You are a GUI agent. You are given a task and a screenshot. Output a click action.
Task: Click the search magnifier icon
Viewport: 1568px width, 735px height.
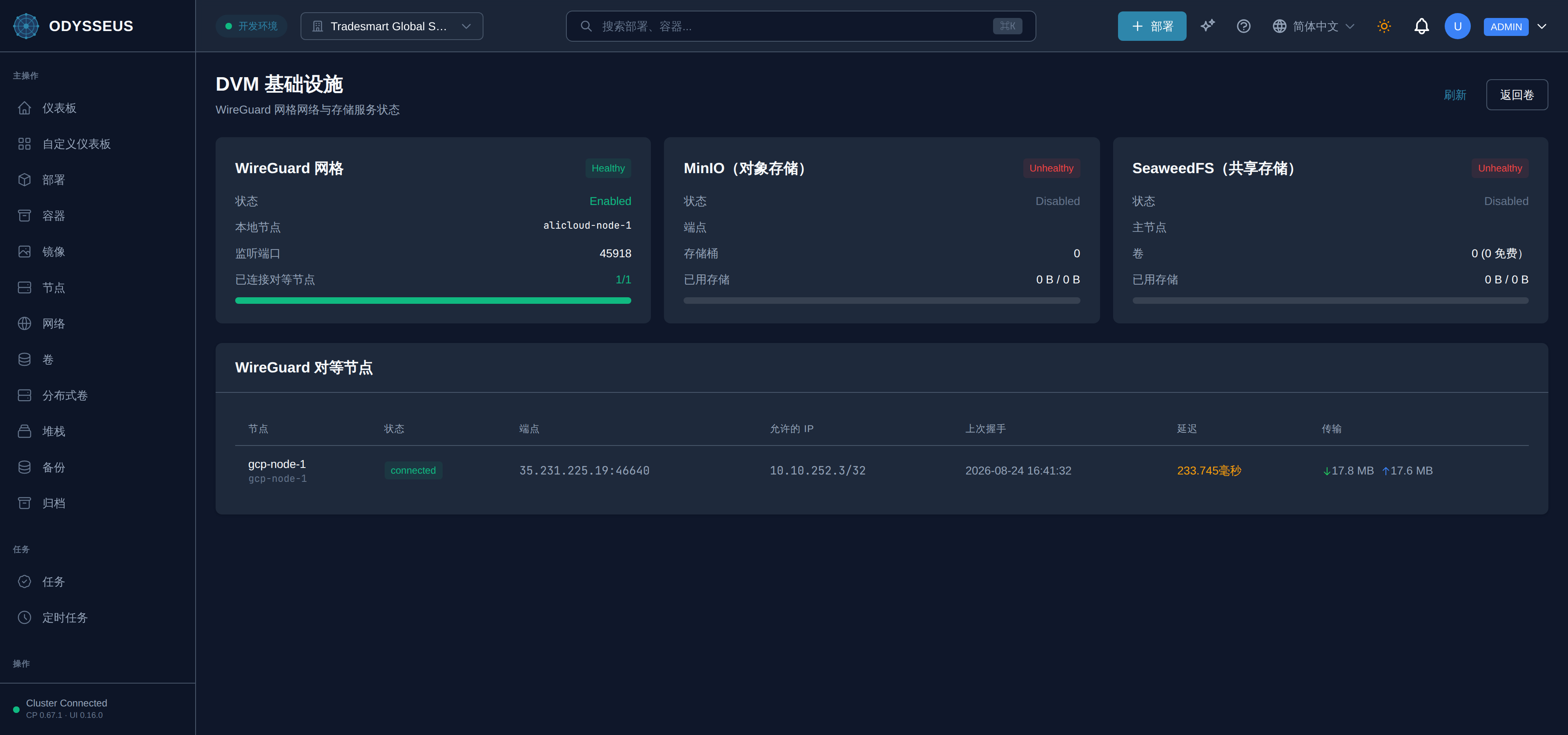coord(586,26)
